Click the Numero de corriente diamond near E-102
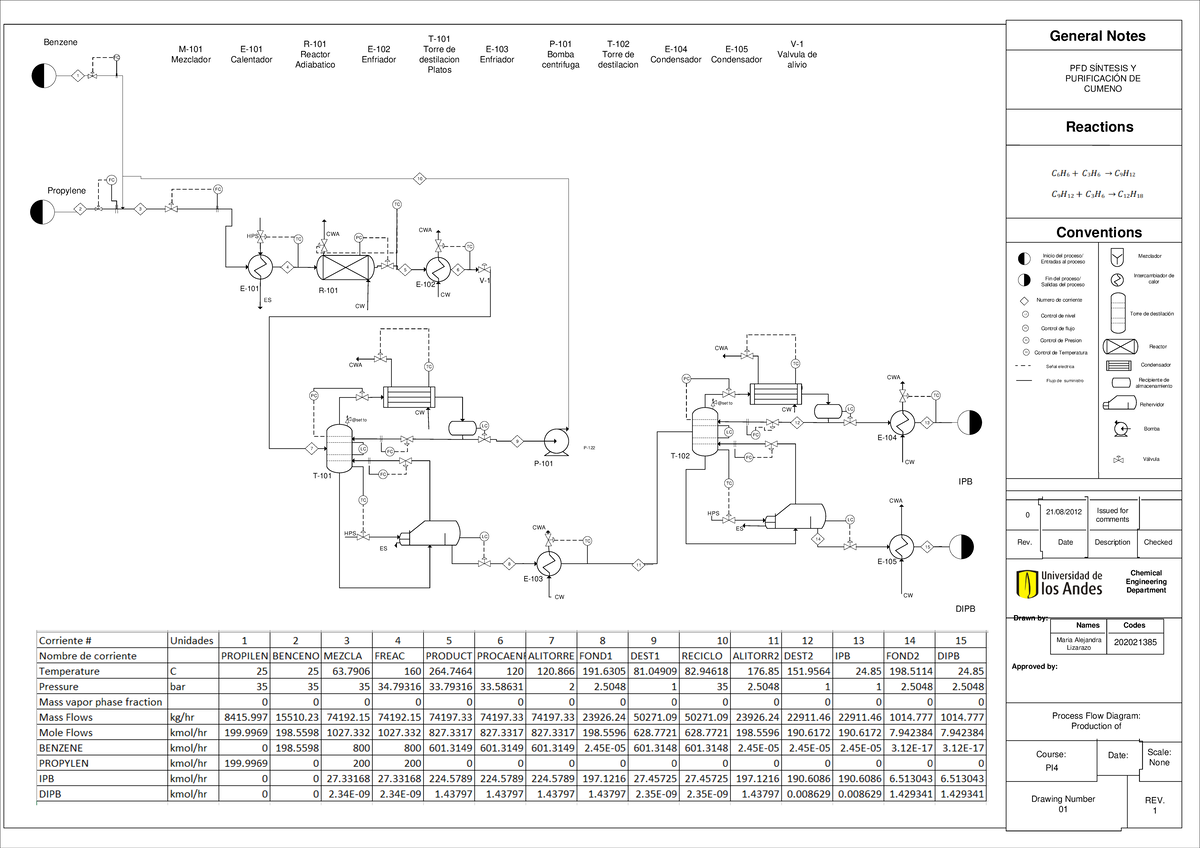1200x848 pixels. (x=457, y=269)
